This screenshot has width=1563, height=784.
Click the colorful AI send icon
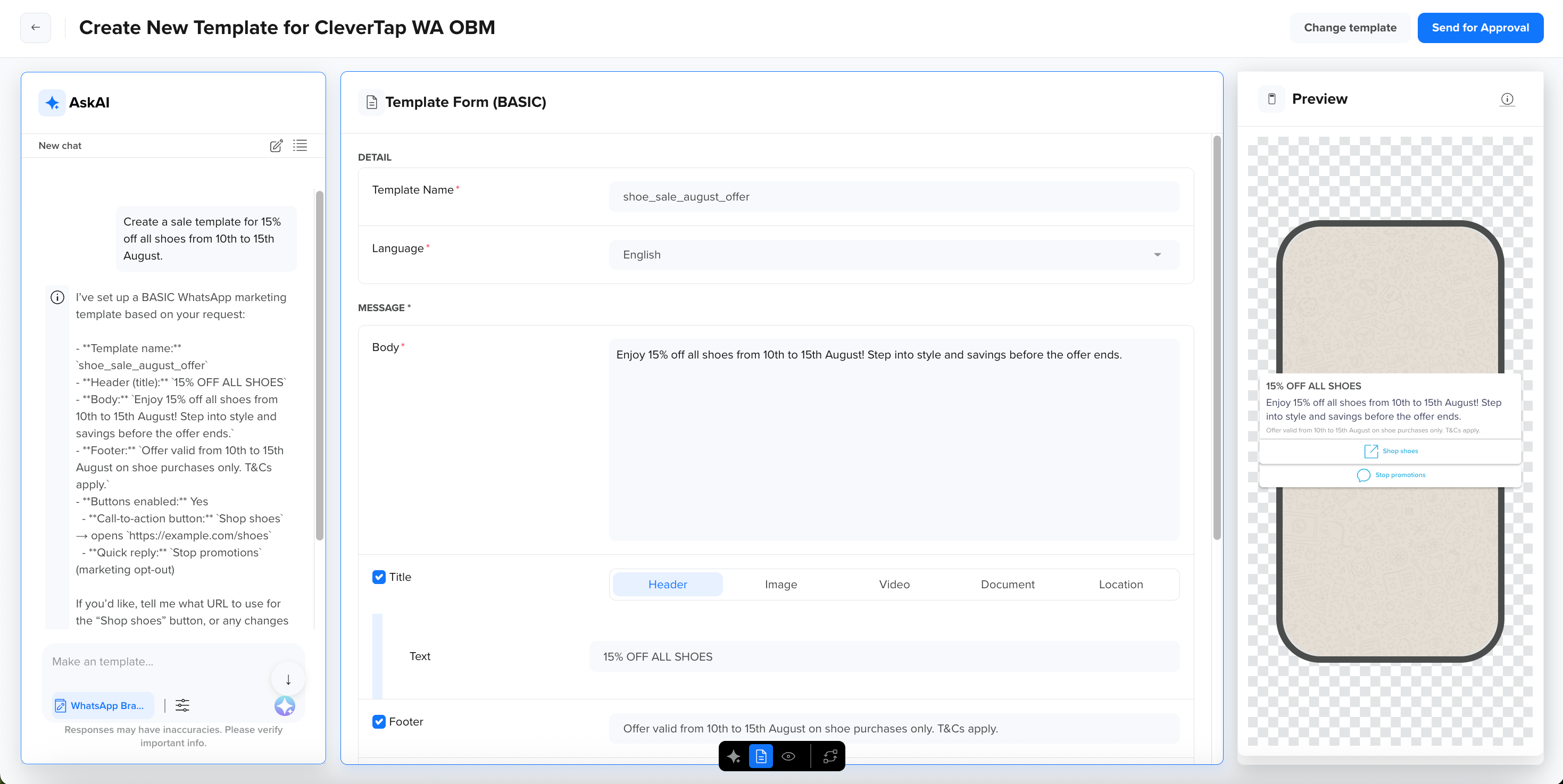tap(285, 706)
